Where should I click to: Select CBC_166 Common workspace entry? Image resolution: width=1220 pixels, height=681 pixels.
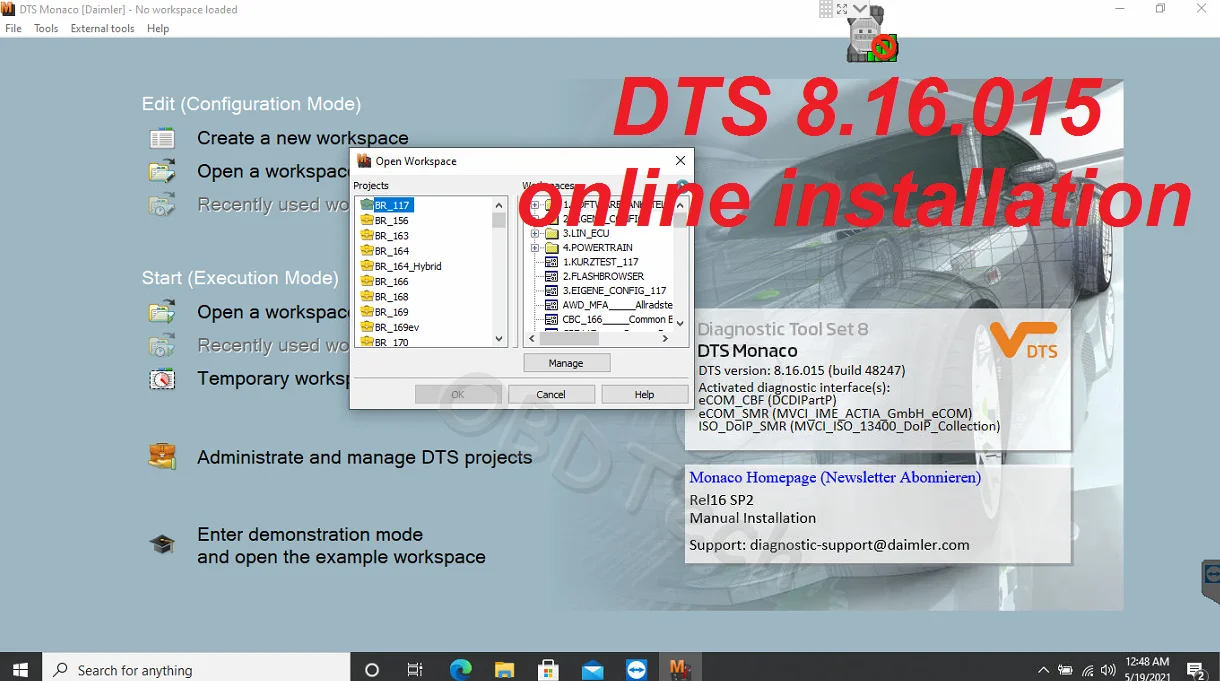(617, 320)
